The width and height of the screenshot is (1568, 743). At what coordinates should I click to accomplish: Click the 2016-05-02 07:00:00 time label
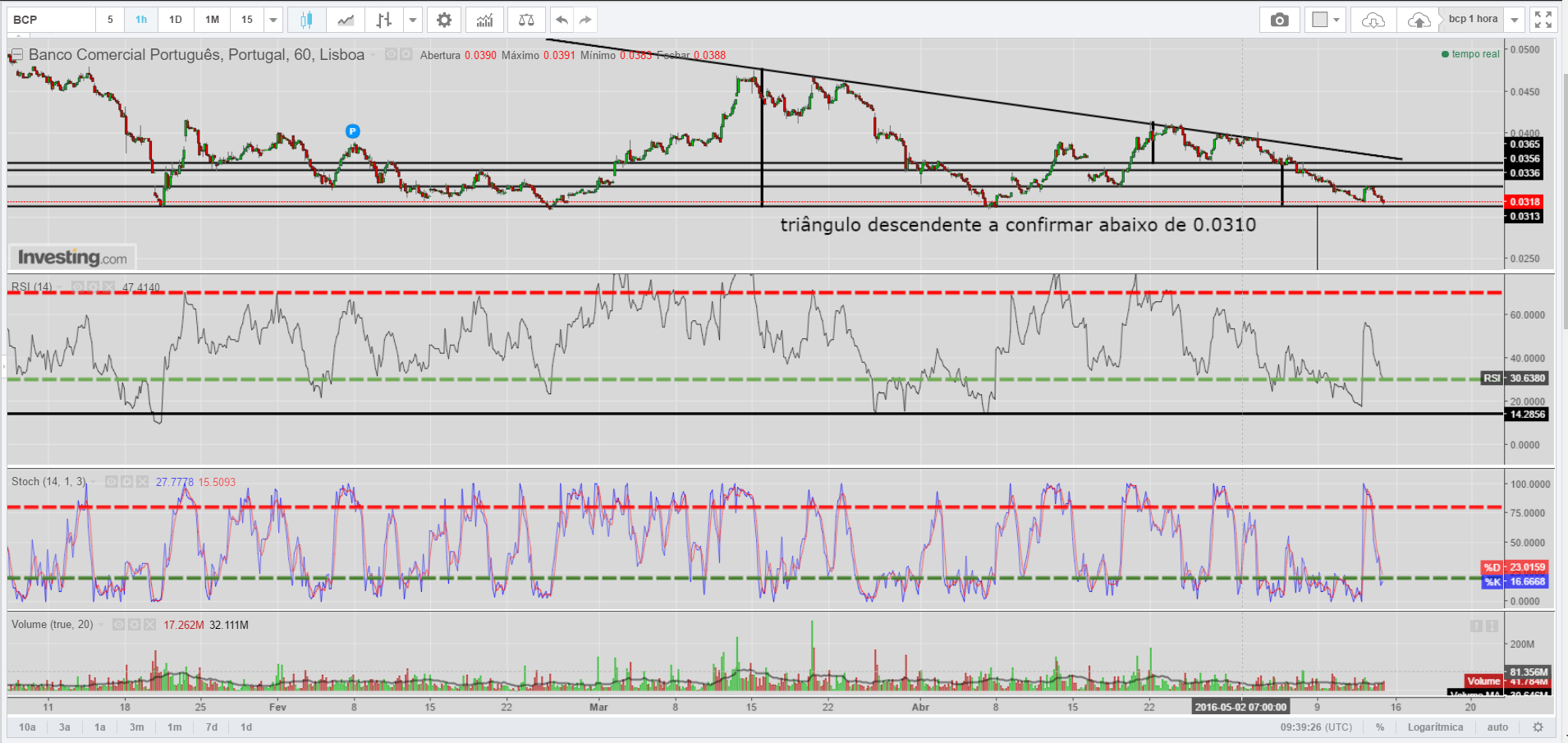tap(1240, 707)
